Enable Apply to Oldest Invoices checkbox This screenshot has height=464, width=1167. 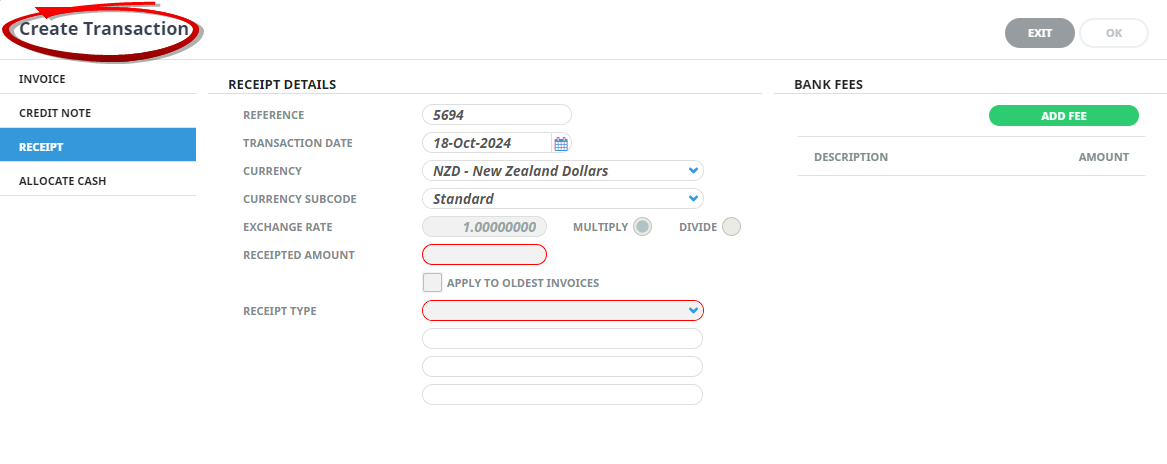[432, 283]
